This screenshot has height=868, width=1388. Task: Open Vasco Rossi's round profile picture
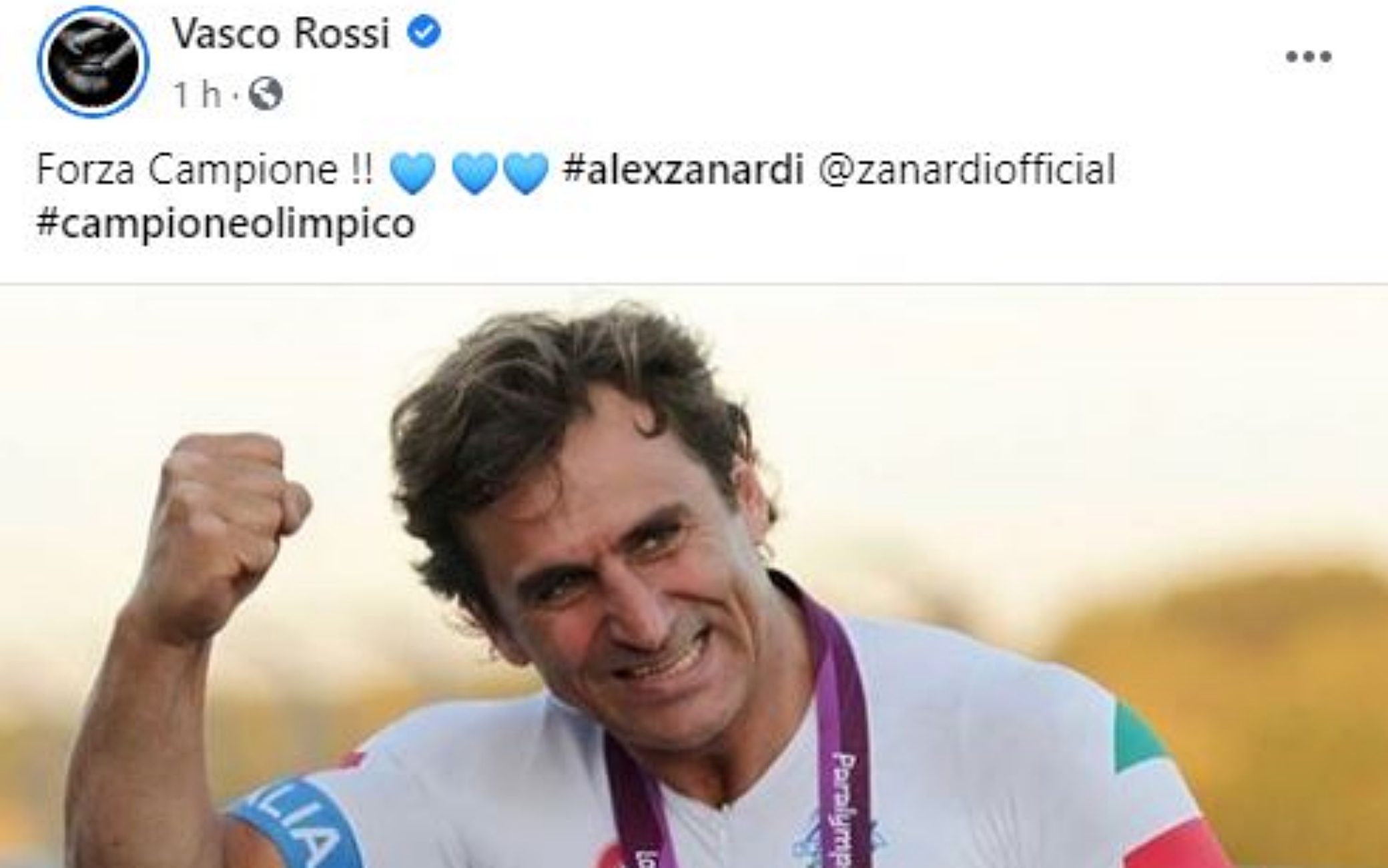click(x=93, y=61)
